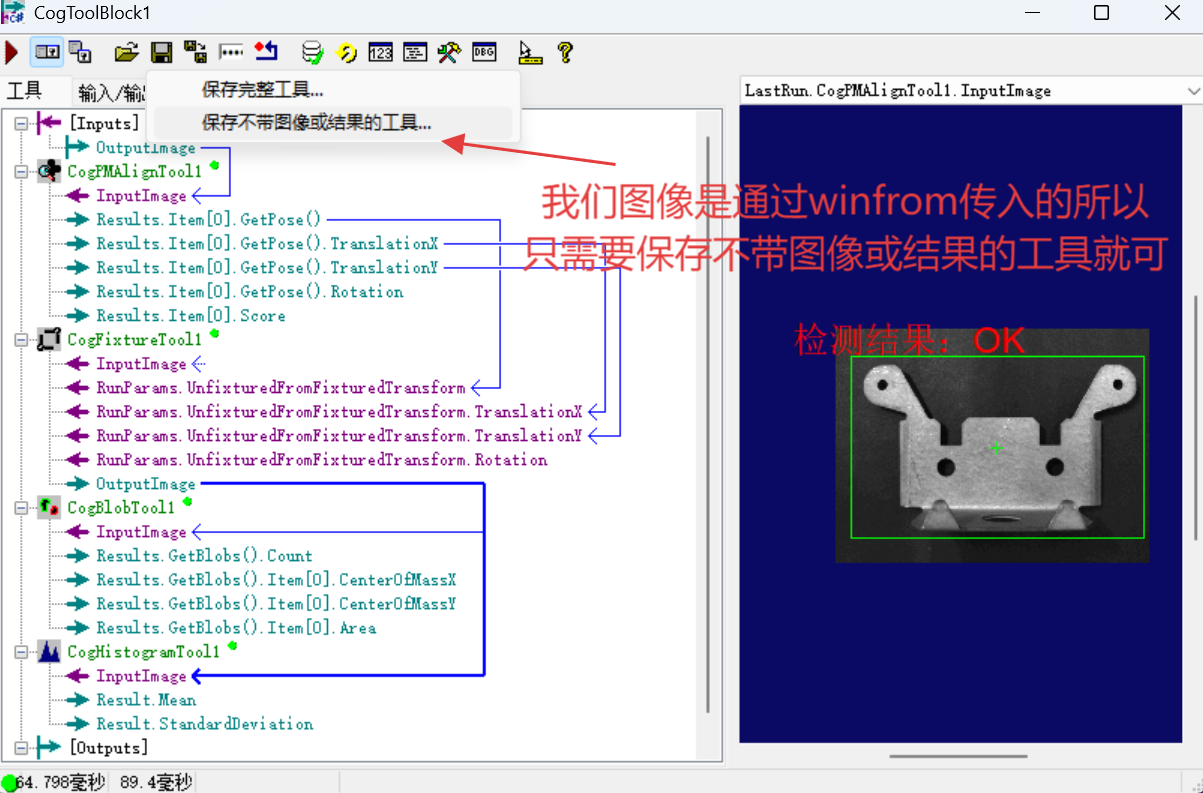The image size is (1203, 793).
Task: Select CogHistogramTool1 label in tree
Action: coord(143,652)
